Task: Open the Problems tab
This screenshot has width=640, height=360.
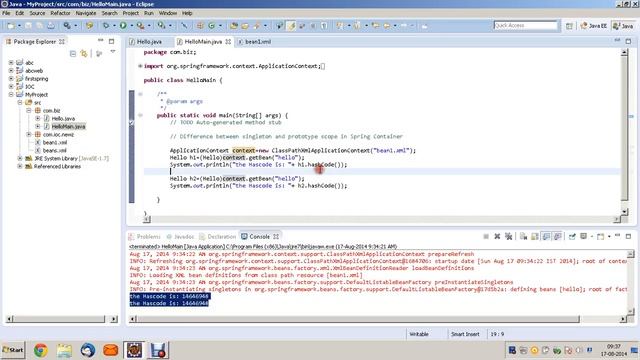Action: 144,237
